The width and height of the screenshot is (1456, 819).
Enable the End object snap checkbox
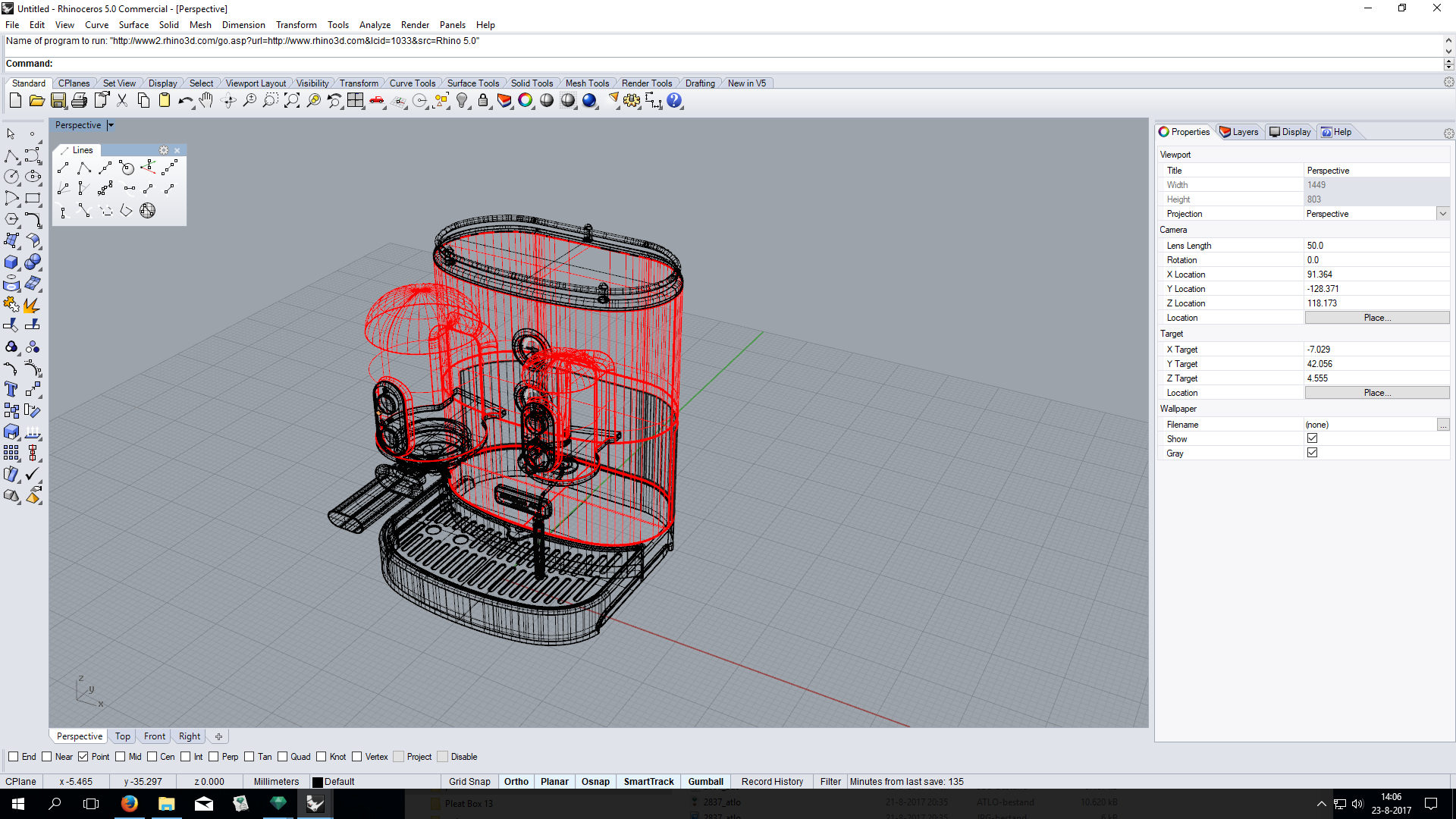[13, 757]
